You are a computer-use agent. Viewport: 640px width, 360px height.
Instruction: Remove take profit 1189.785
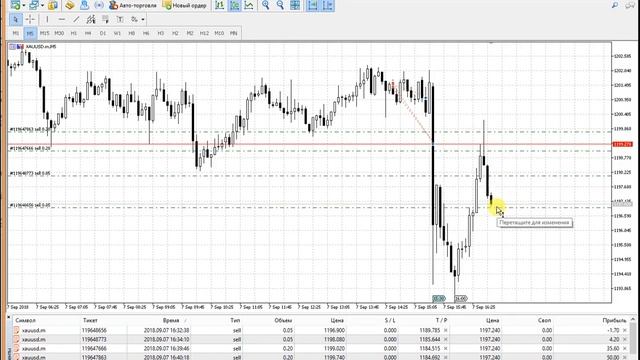pyautogui.click(x=446, y=330)
